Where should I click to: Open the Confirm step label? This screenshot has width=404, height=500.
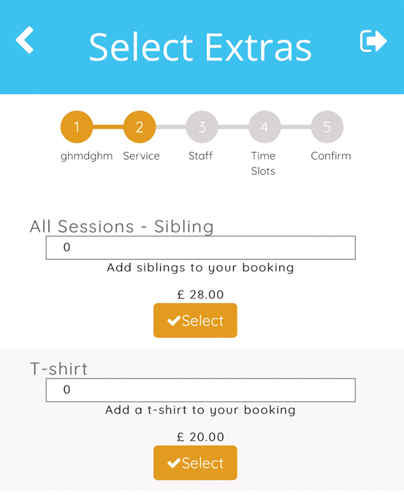[x=331, y=156]
